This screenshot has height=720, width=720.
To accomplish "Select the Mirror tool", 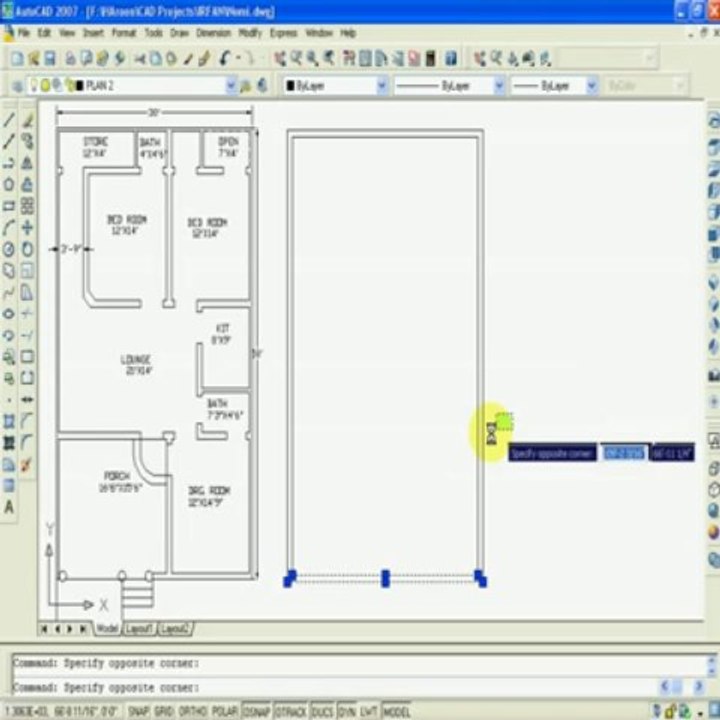I will pyautogui.click(x=27, y=163).
